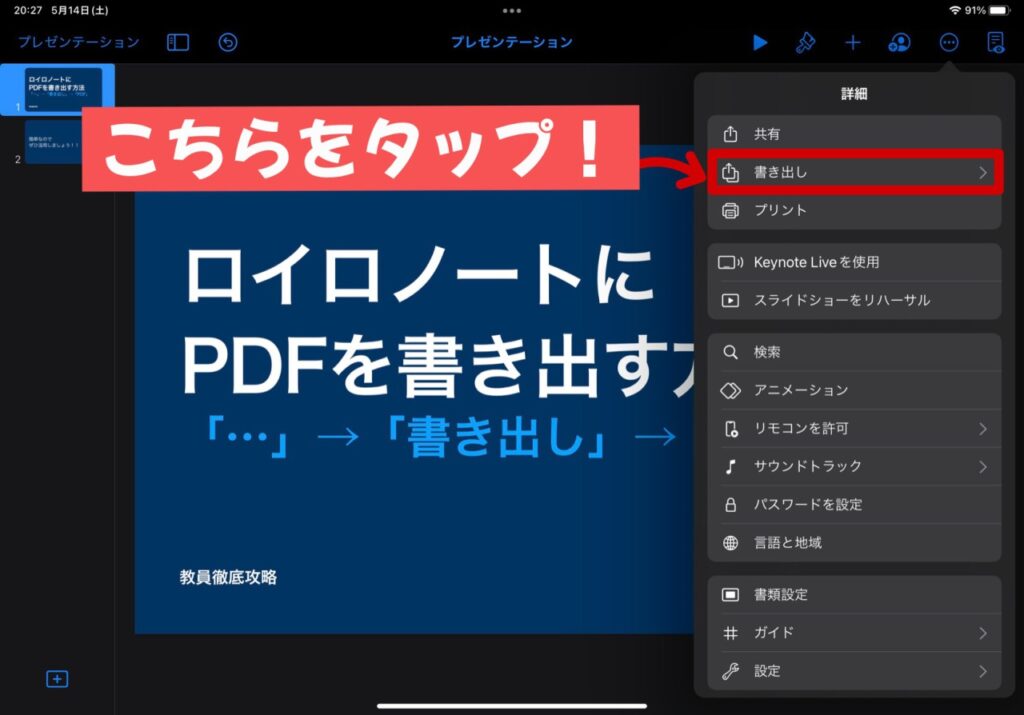The width and height of the screenshot is (1024, 715).
Task: Tap the Undo arrow icon
Action: [227, 42]
